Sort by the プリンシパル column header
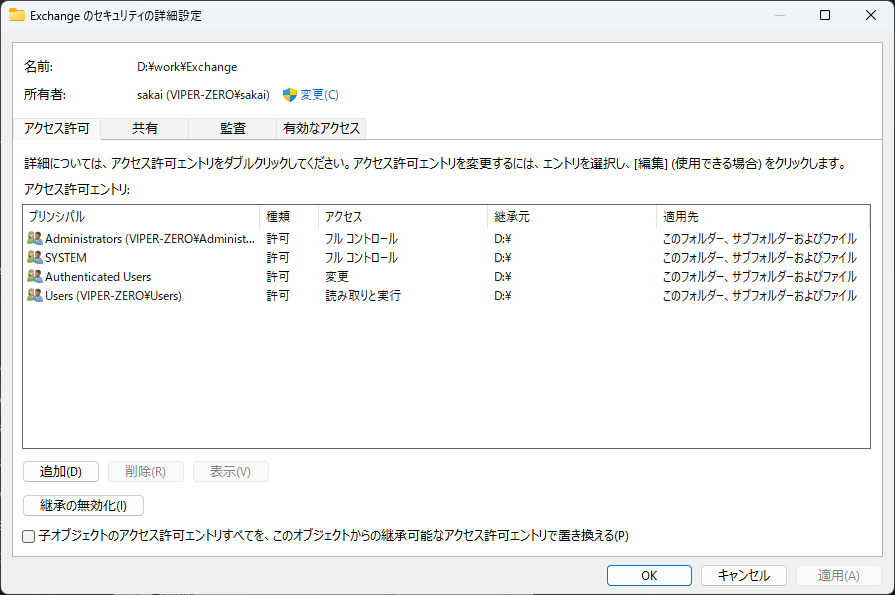The height and width of the screenshot is (595, 895). pos(142,217)
